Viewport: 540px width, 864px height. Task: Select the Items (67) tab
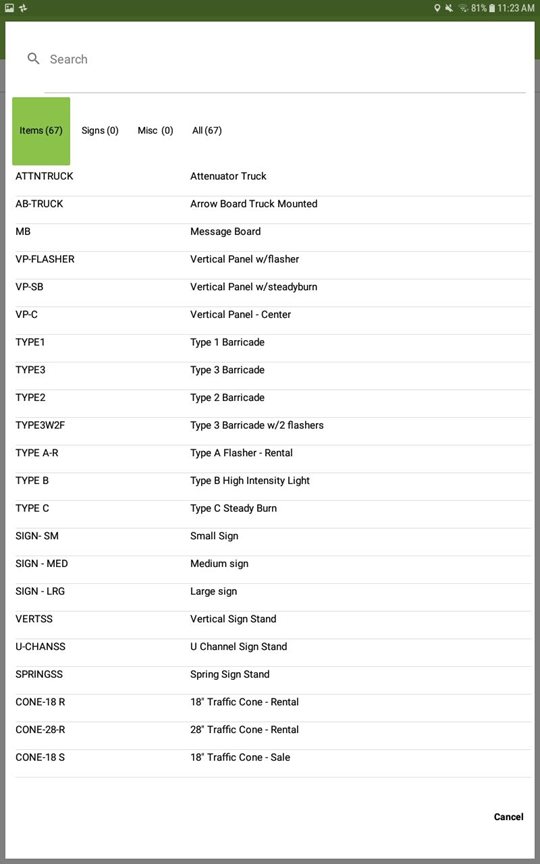coord(41,131)
